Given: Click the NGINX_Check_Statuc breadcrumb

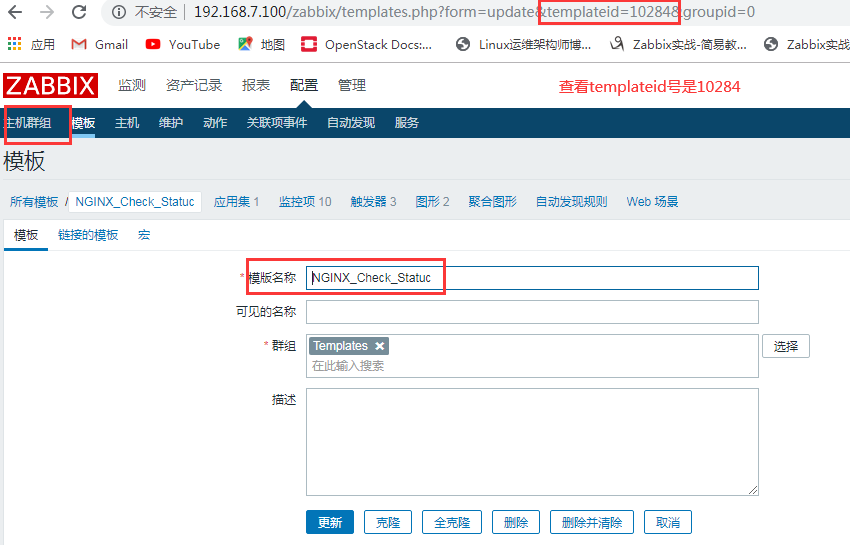Looking at the screenshot, I should point(135,202).
